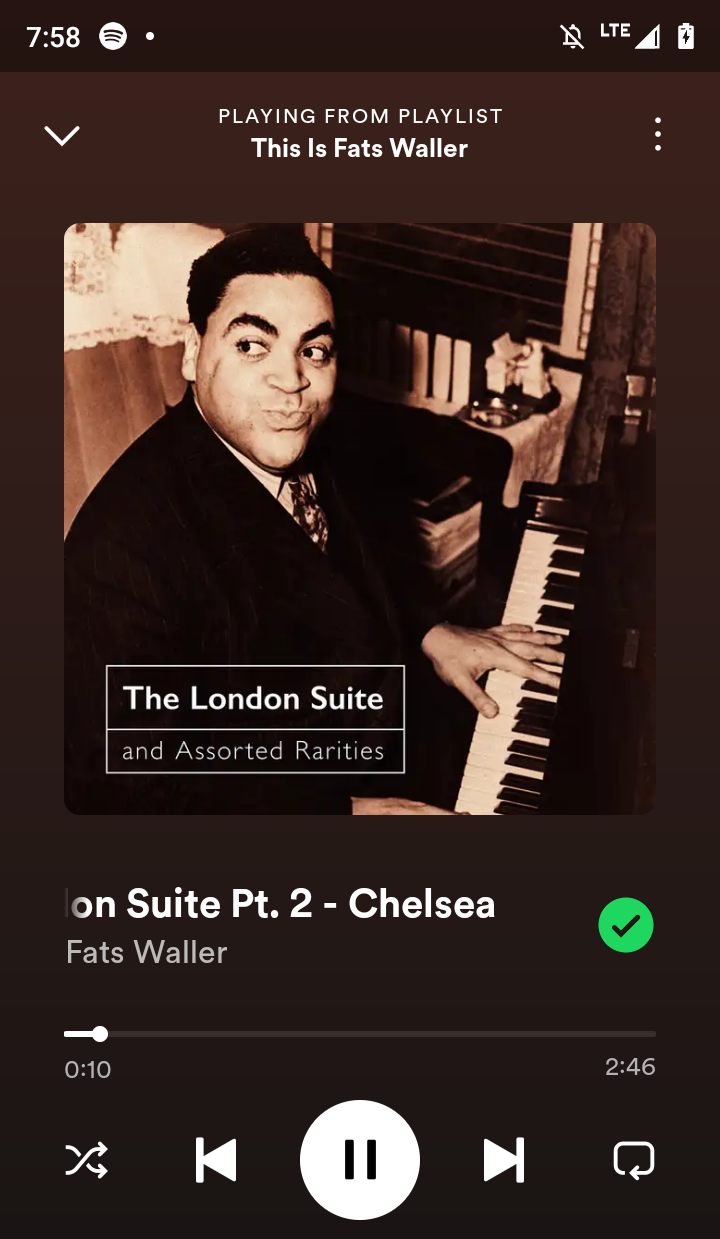
Task: Open the This Is Fats Waller playlist
Action: (x=360, y=148)
